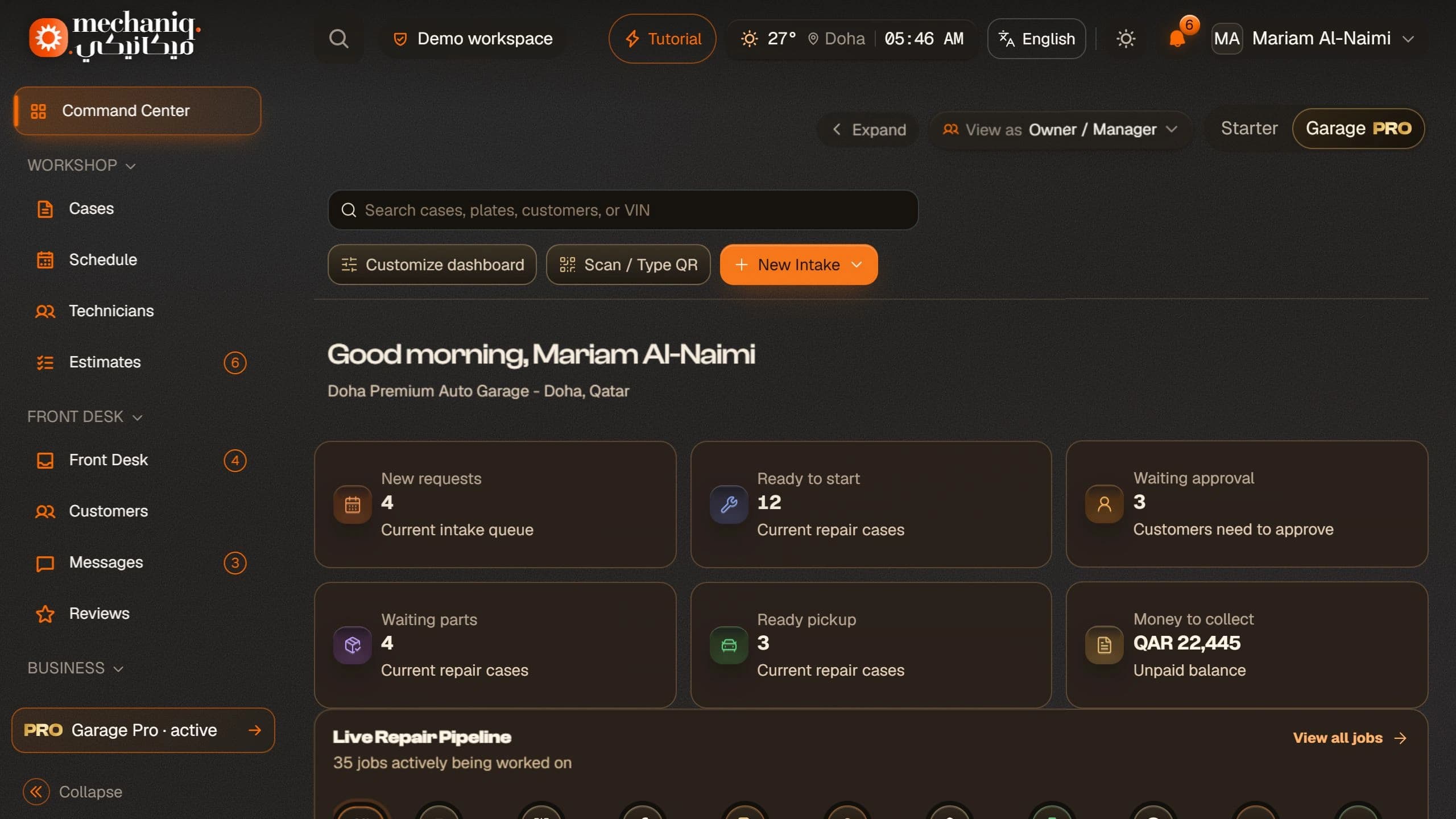Open Estimates in the sidebar
1456x819 pixels.
(x=136, y=362)
